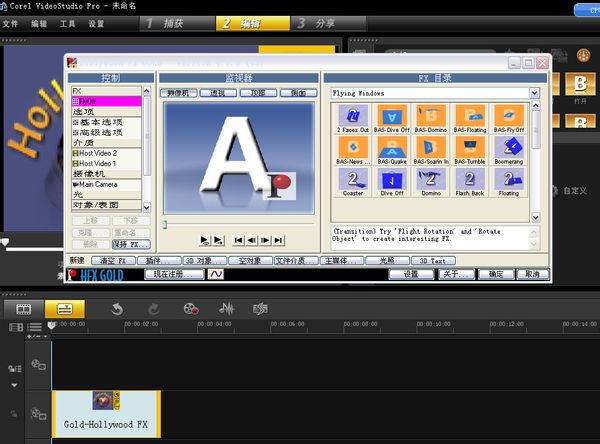Click the 文件介质... button

(296, 261)
